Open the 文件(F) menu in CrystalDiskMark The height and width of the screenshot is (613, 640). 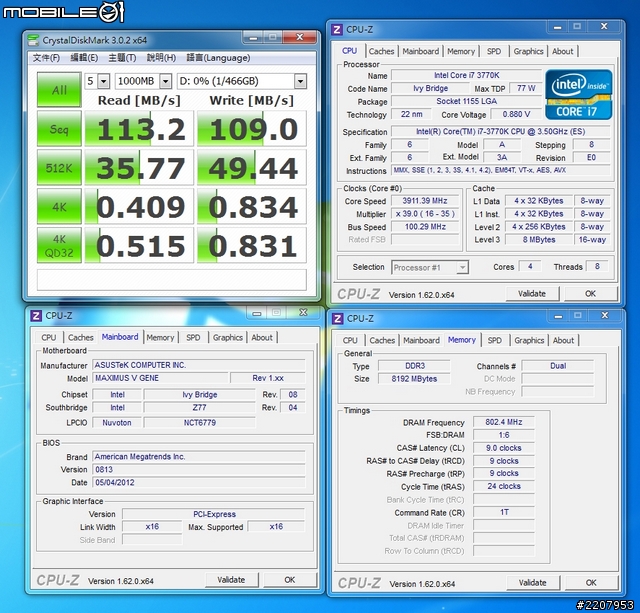tap(46, 58)
